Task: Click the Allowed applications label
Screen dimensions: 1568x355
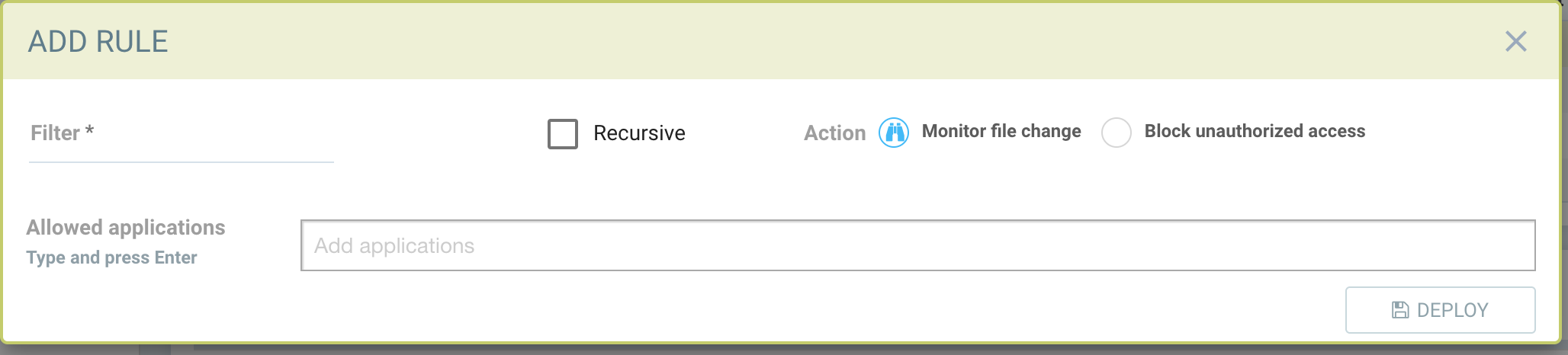Action: point(126,227)
